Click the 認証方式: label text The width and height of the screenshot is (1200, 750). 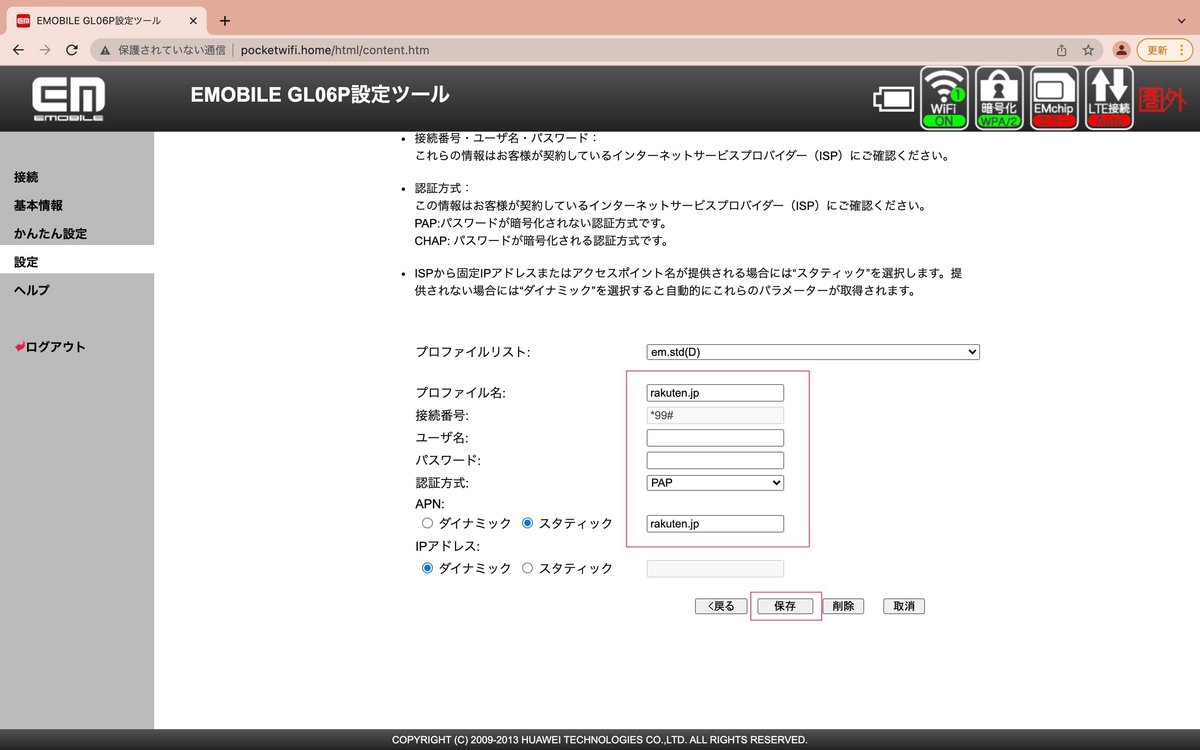coord(442,483)
